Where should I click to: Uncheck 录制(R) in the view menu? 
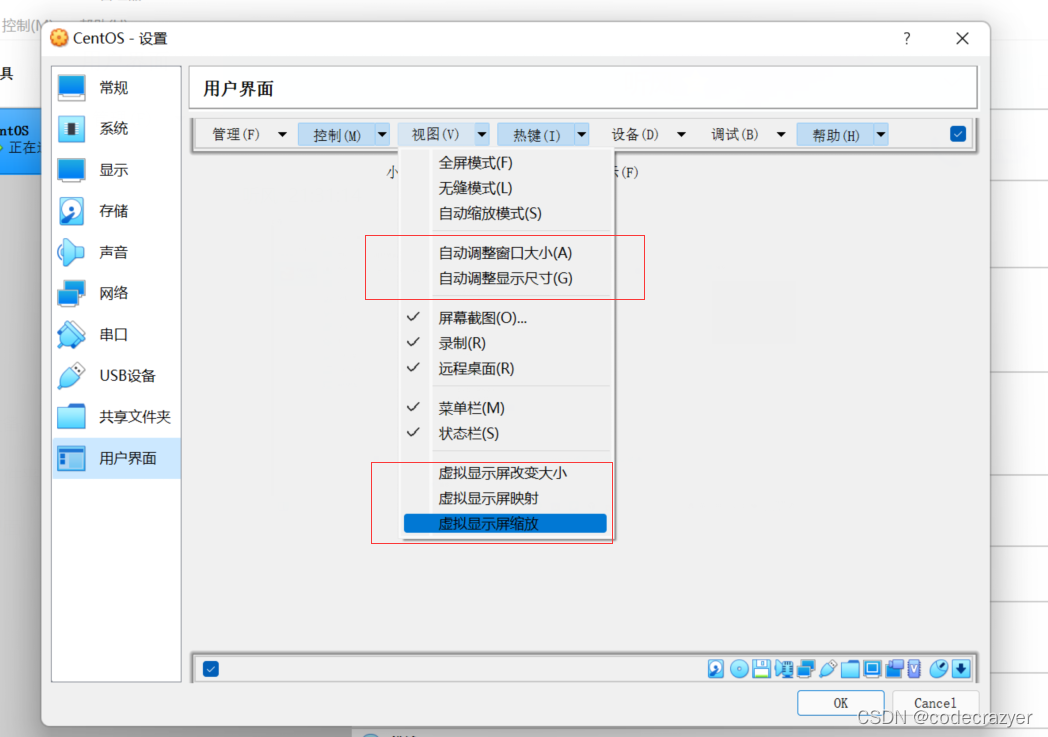point(507,343)
